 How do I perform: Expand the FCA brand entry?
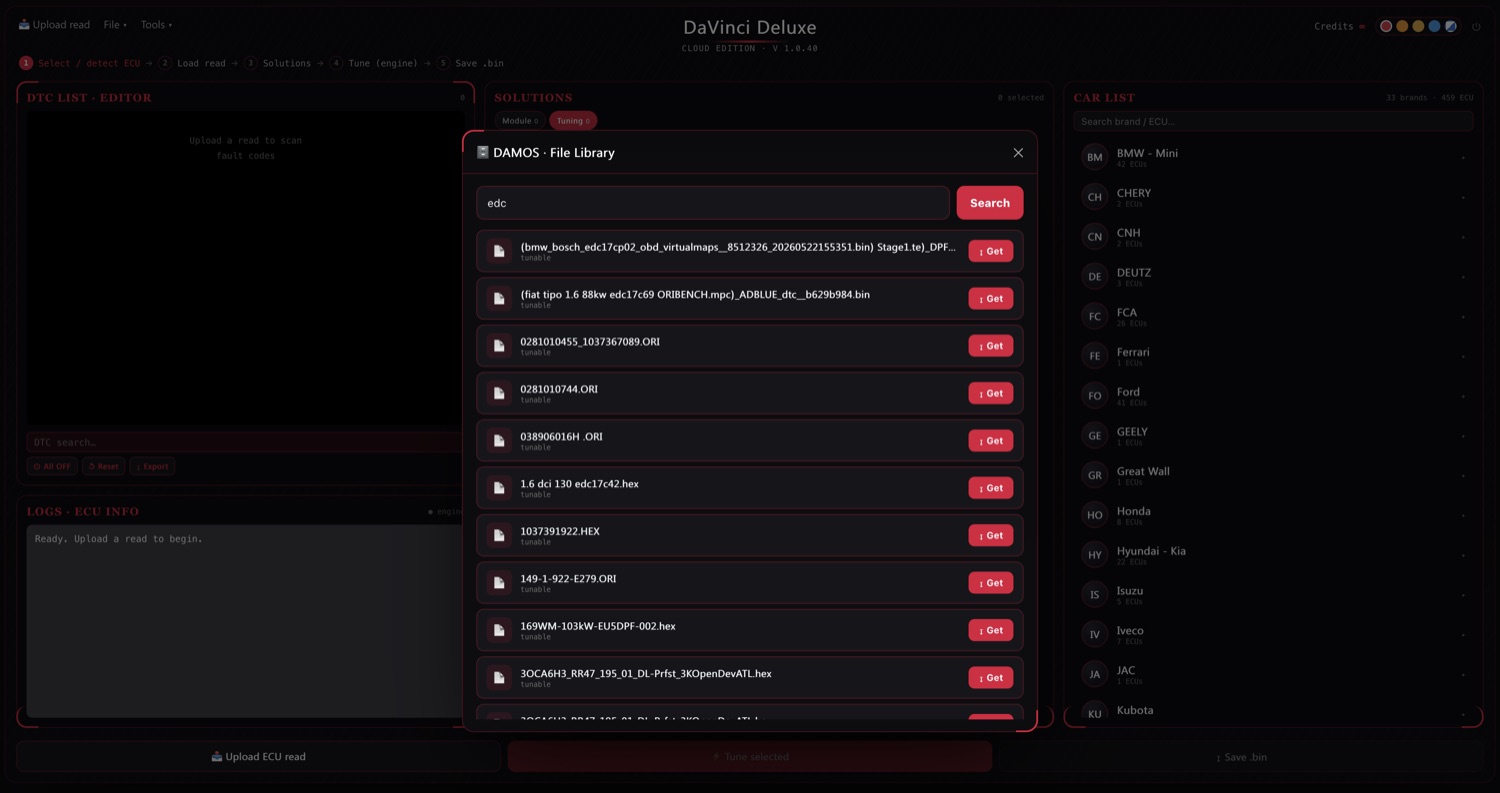coord(1273,316)
